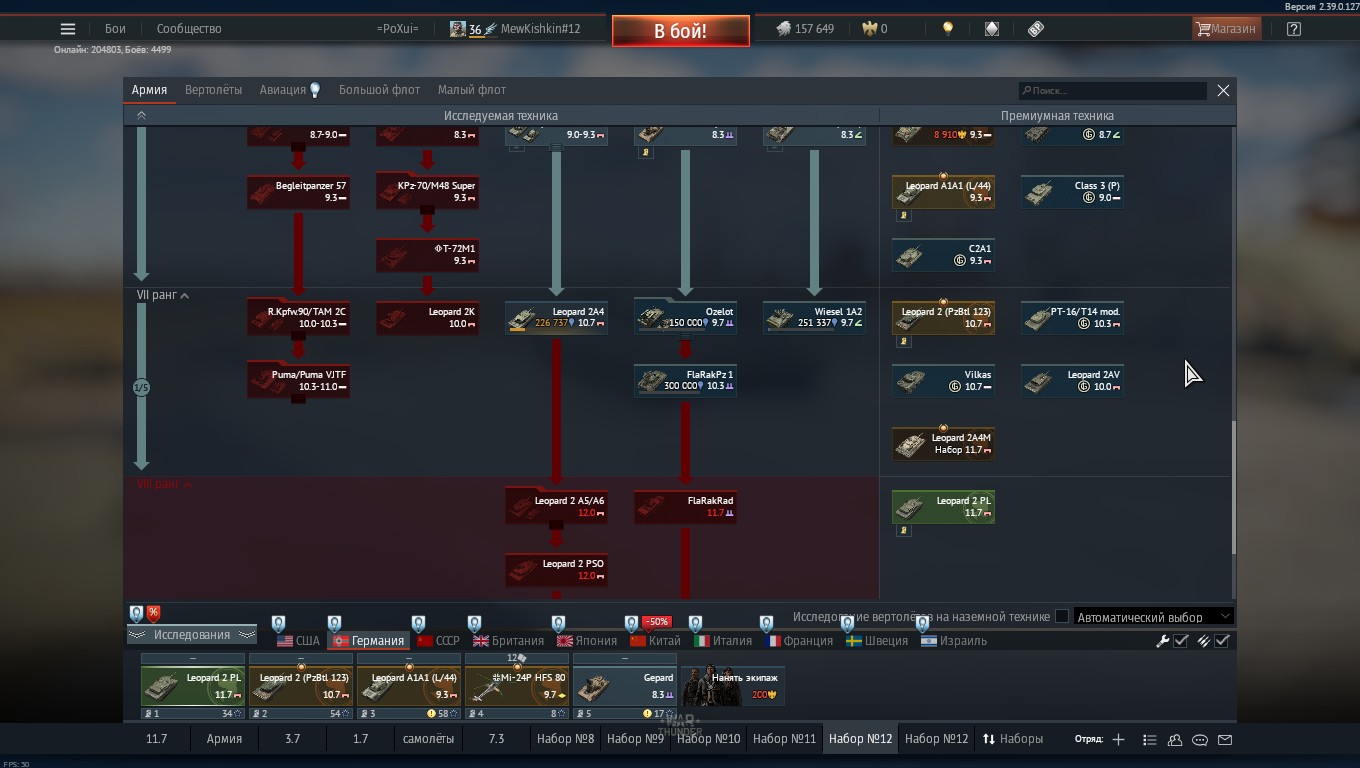Expand top bar of Mi-24P HFS 80 crew slot
This screenshot has height=768, width=1360.
[517, 659]
